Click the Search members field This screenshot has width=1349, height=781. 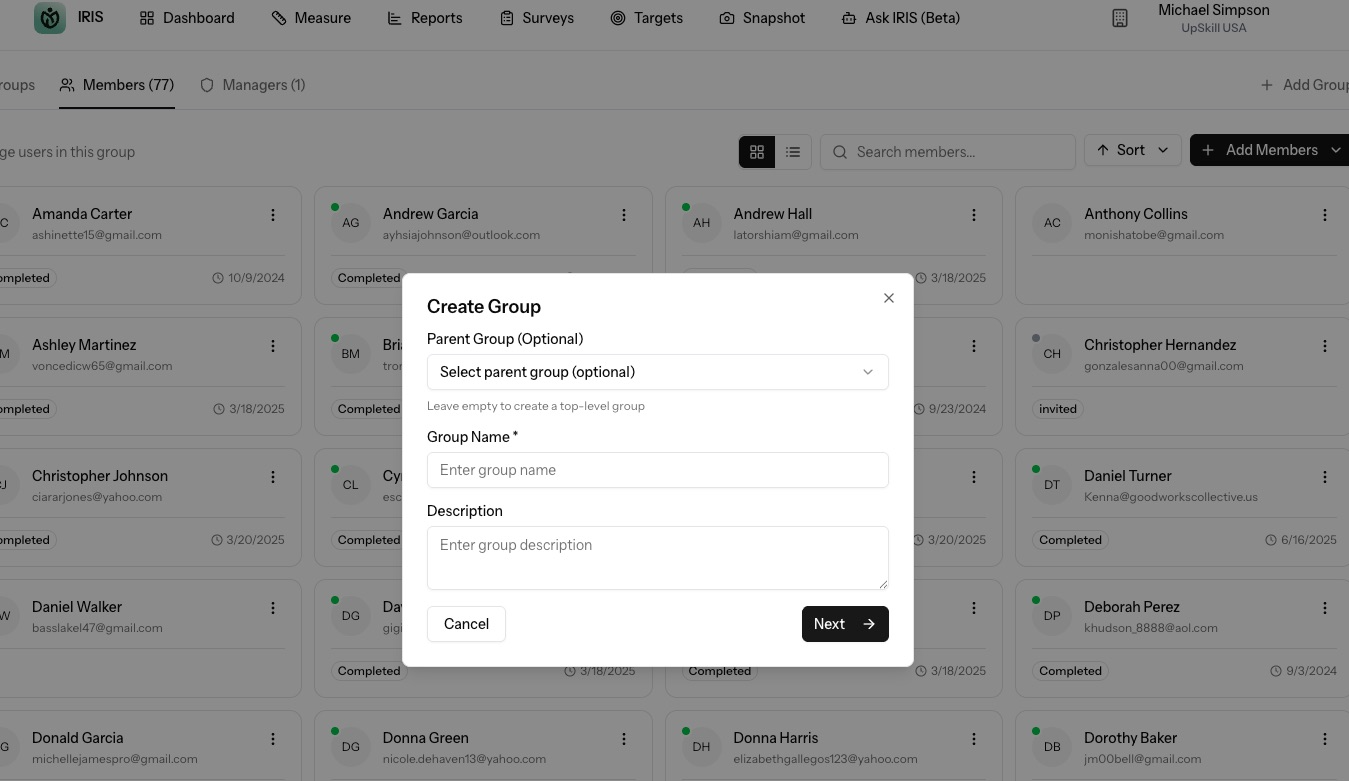pyautogui.click(x=948, y=152)
